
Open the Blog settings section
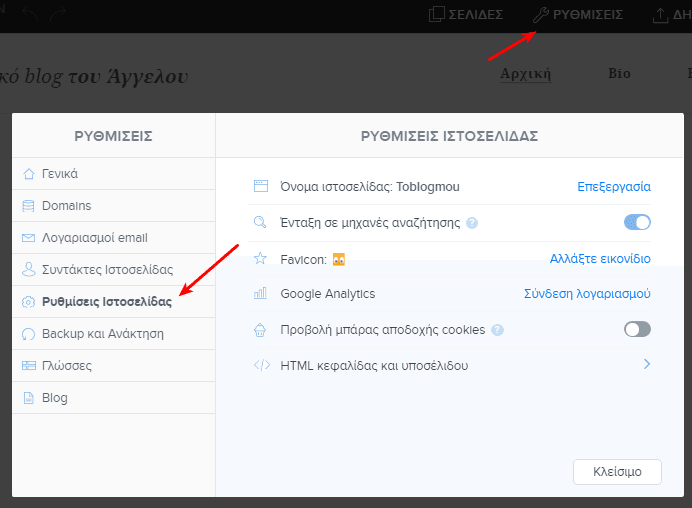114,398
